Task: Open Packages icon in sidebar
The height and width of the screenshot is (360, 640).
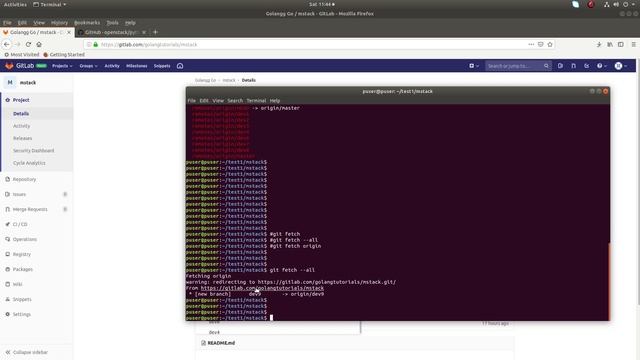Action: pyautogui.click(x=7, y=269)
